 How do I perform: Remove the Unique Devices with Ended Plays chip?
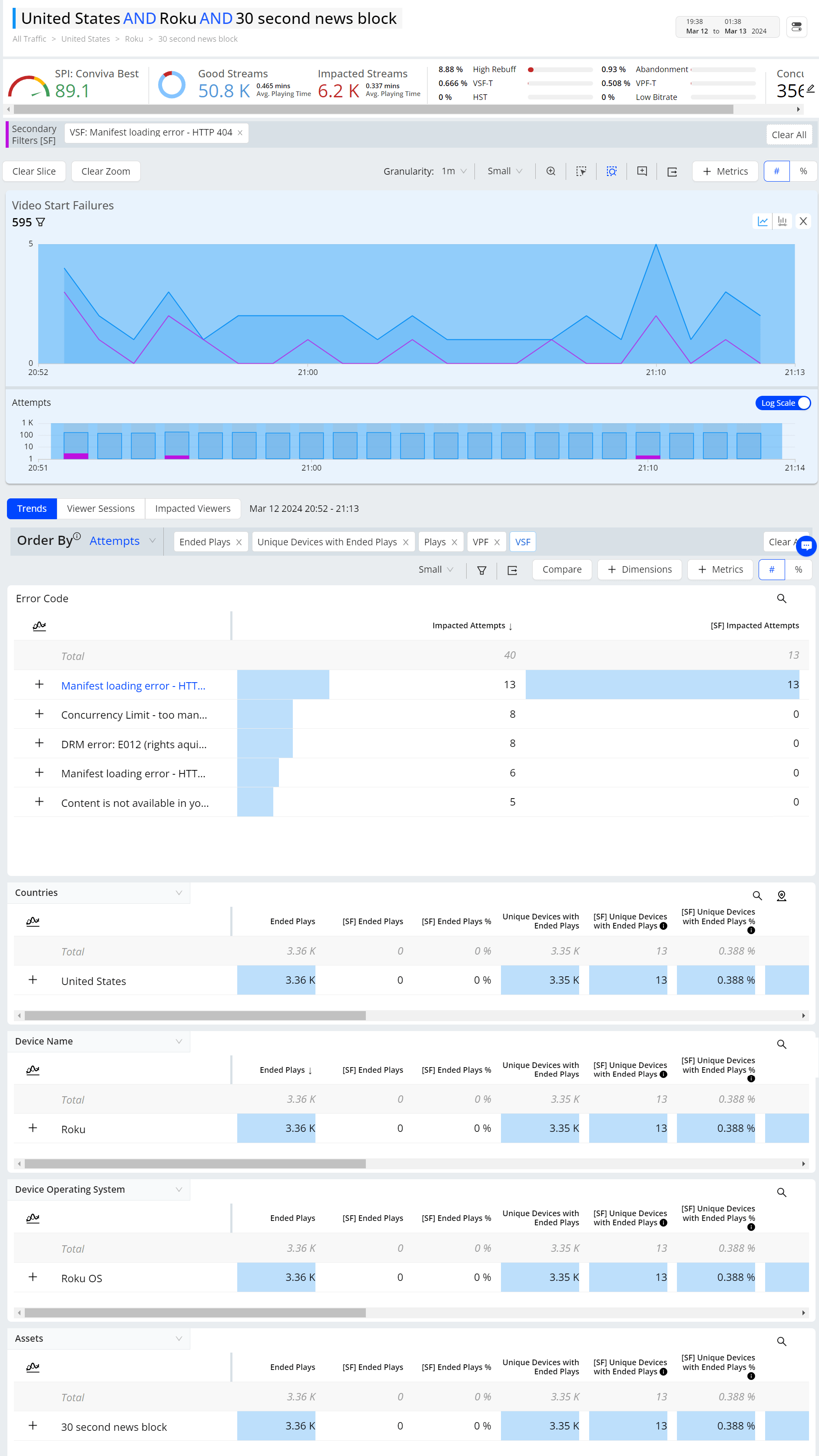[x=406, y=542]
